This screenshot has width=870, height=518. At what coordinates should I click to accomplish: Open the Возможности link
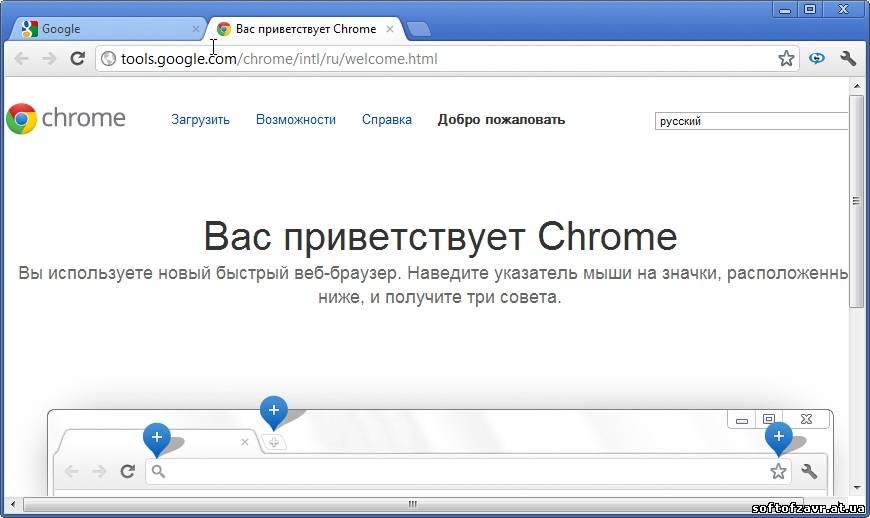coord(296,119)
